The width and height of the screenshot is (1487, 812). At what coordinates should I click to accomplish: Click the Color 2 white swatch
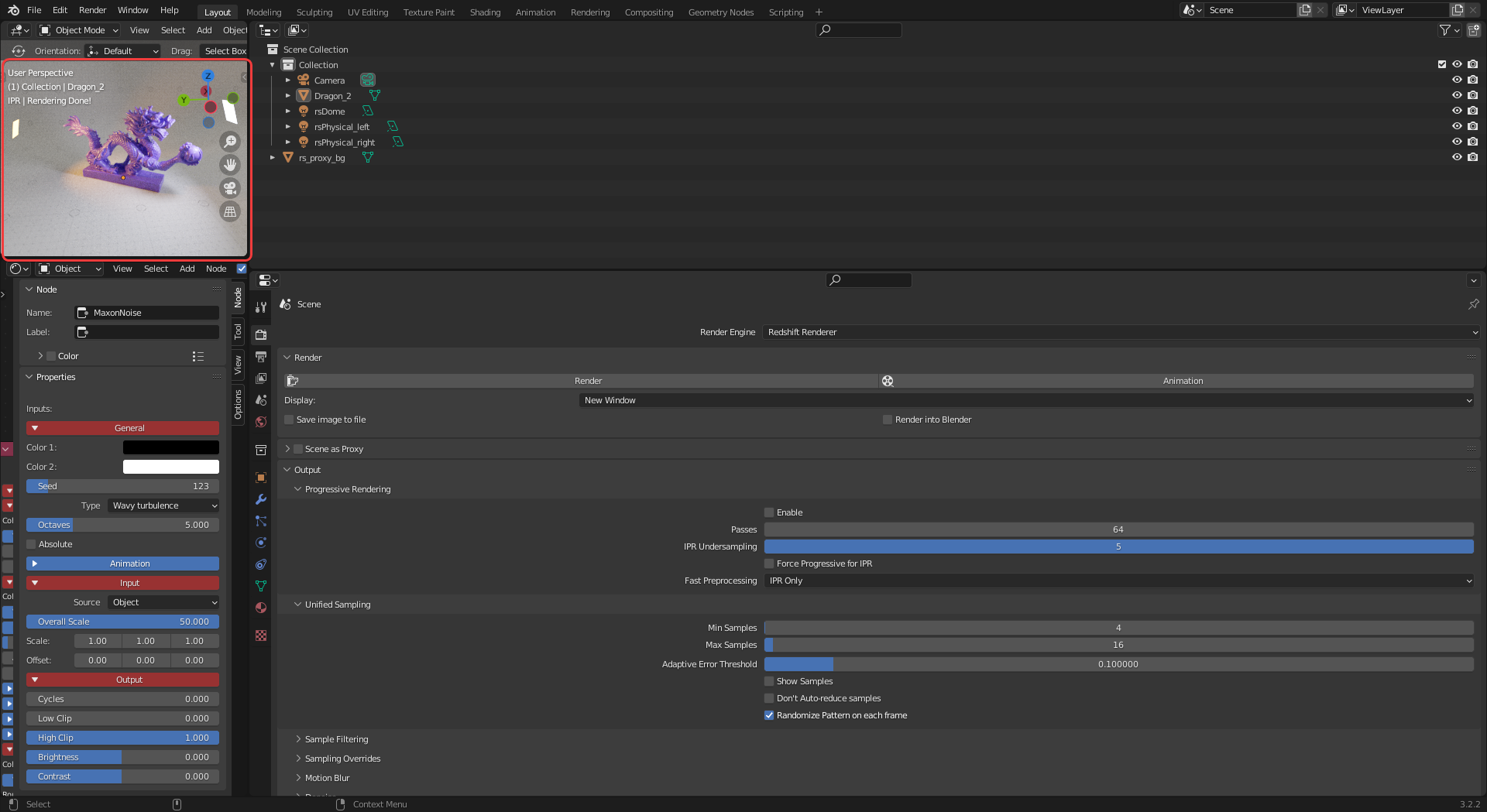[x=170, y=467]
